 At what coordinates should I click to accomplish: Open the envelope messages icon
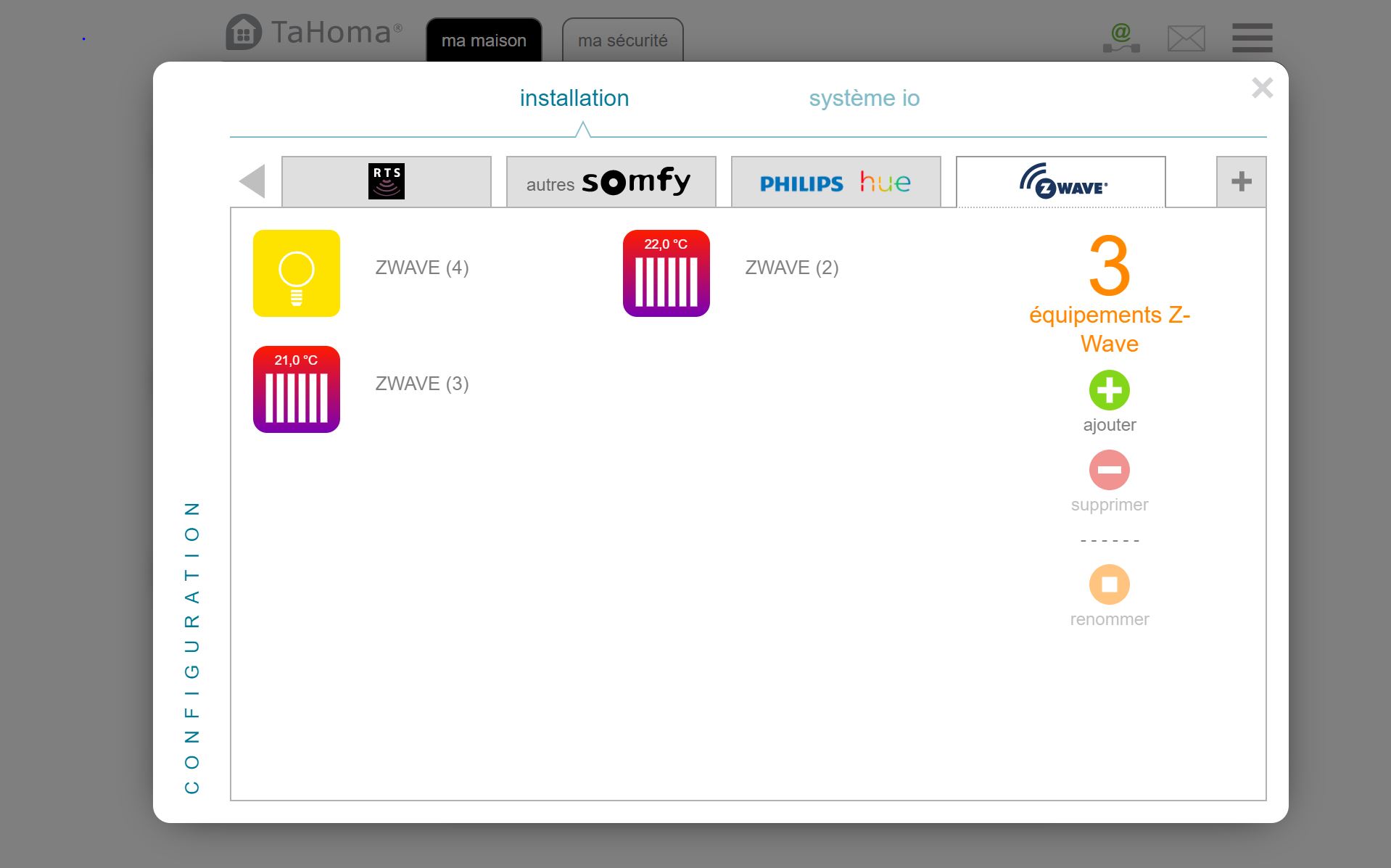1186,38
